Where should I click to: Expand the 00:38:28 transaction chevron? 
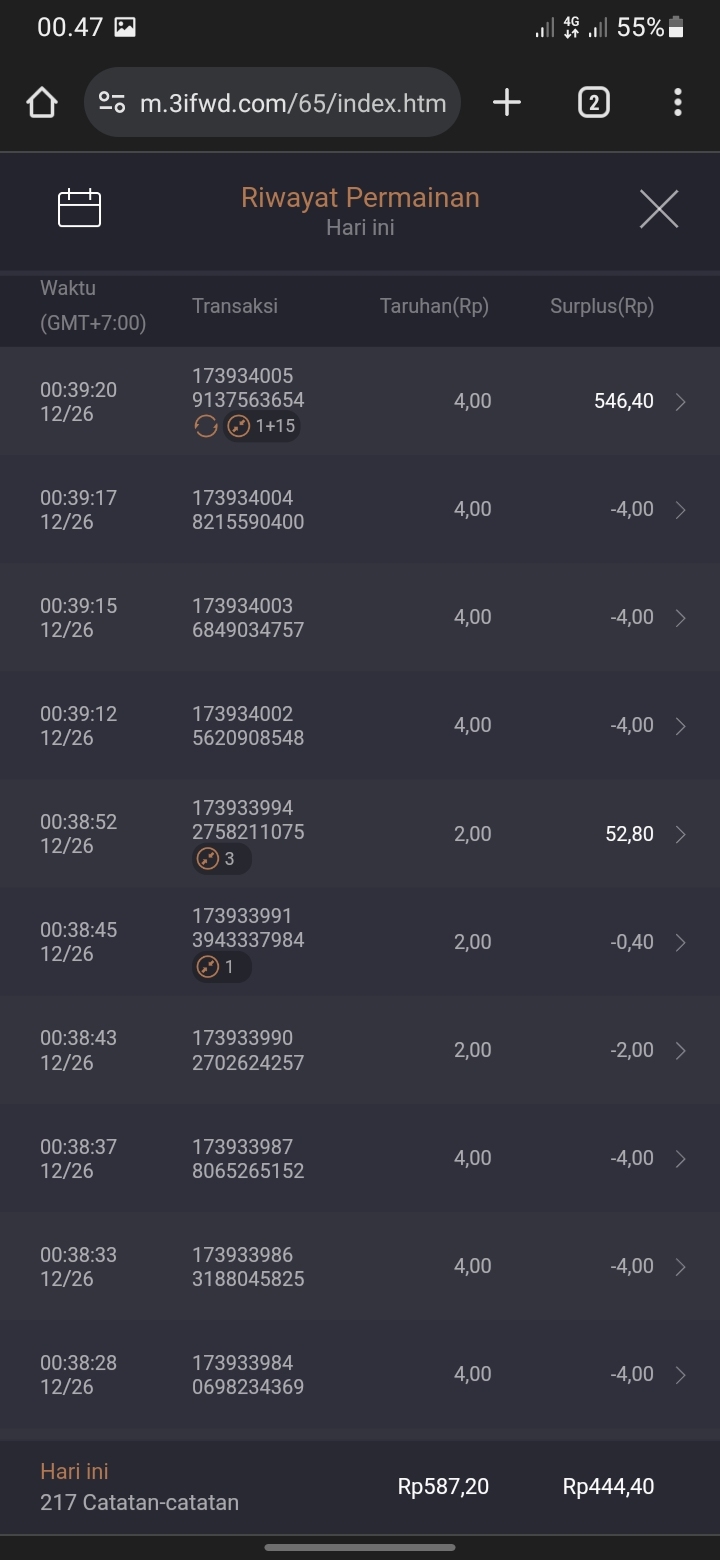click(x=681, y=1375)
